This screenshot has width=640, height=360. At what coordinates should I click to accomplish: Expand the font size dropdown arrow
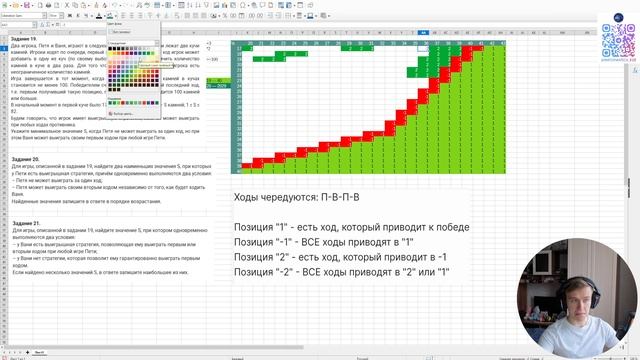point(61,16)
